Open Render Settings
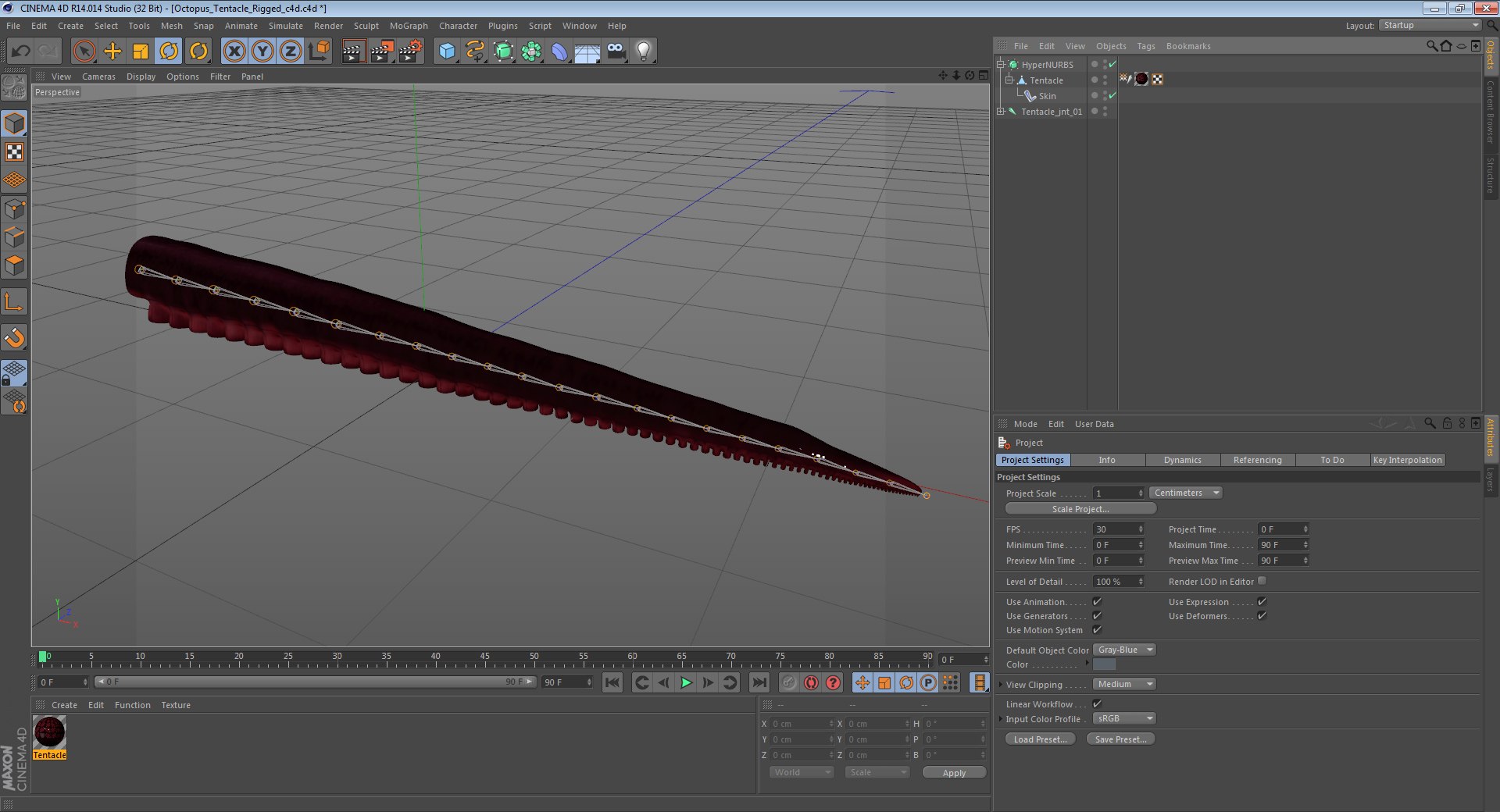The height and width of the screenshot is (812, 1500). [410, 52]
